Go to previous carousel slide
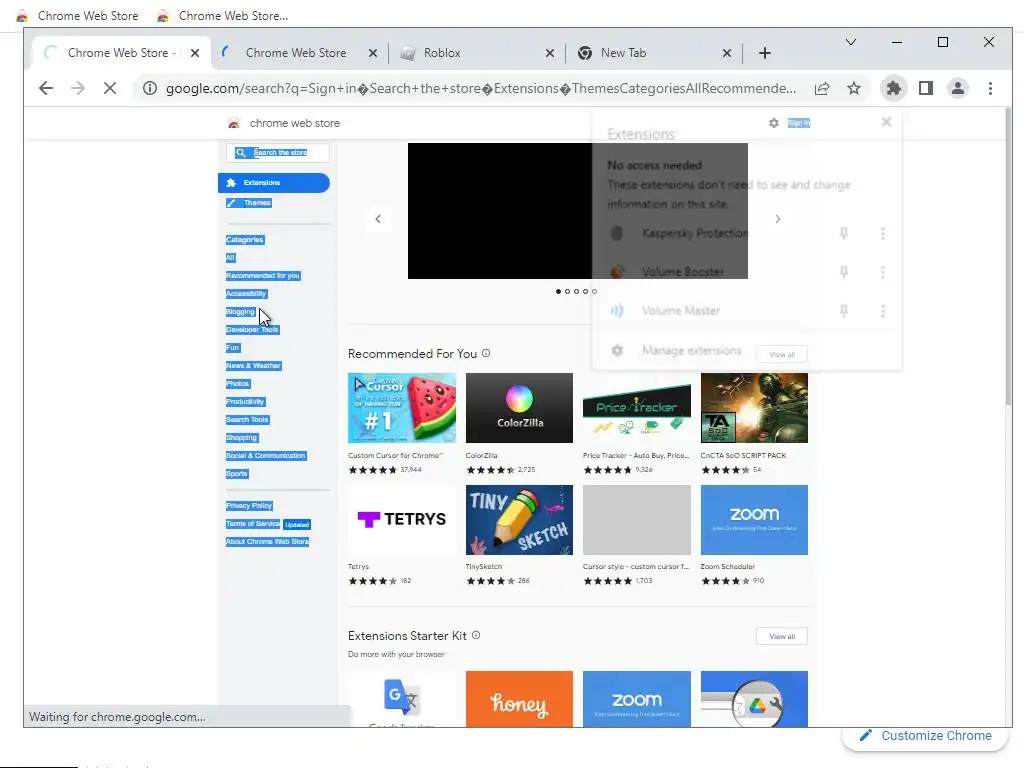Screen dimensions: 1024x768 (x=378, y=219)
